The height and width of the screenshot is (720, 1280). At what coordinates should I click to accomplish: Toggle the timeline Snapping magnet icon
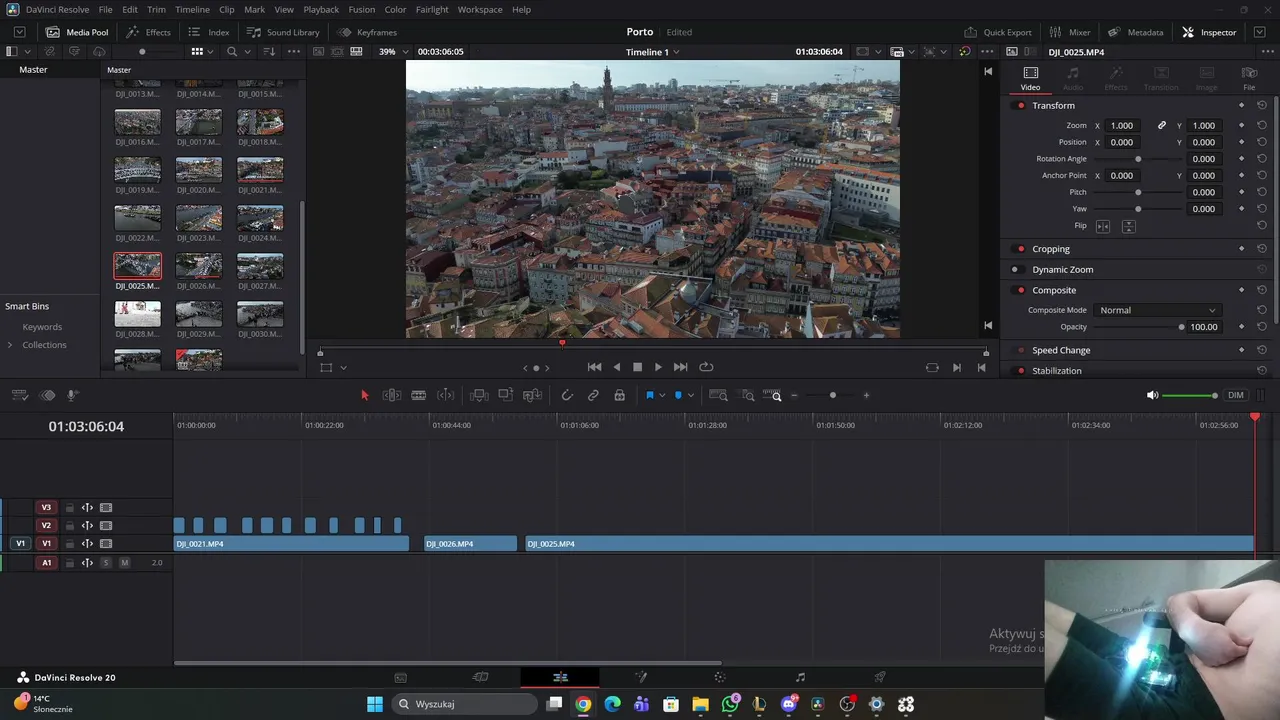[x=567, y=395]
